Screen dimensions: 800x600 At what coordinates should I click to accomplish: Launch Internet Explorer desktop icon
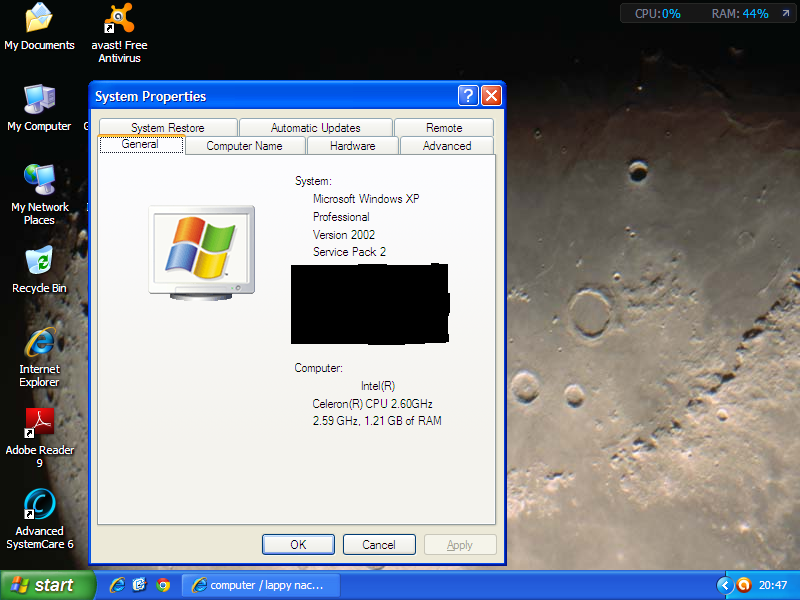coord(39,357)
